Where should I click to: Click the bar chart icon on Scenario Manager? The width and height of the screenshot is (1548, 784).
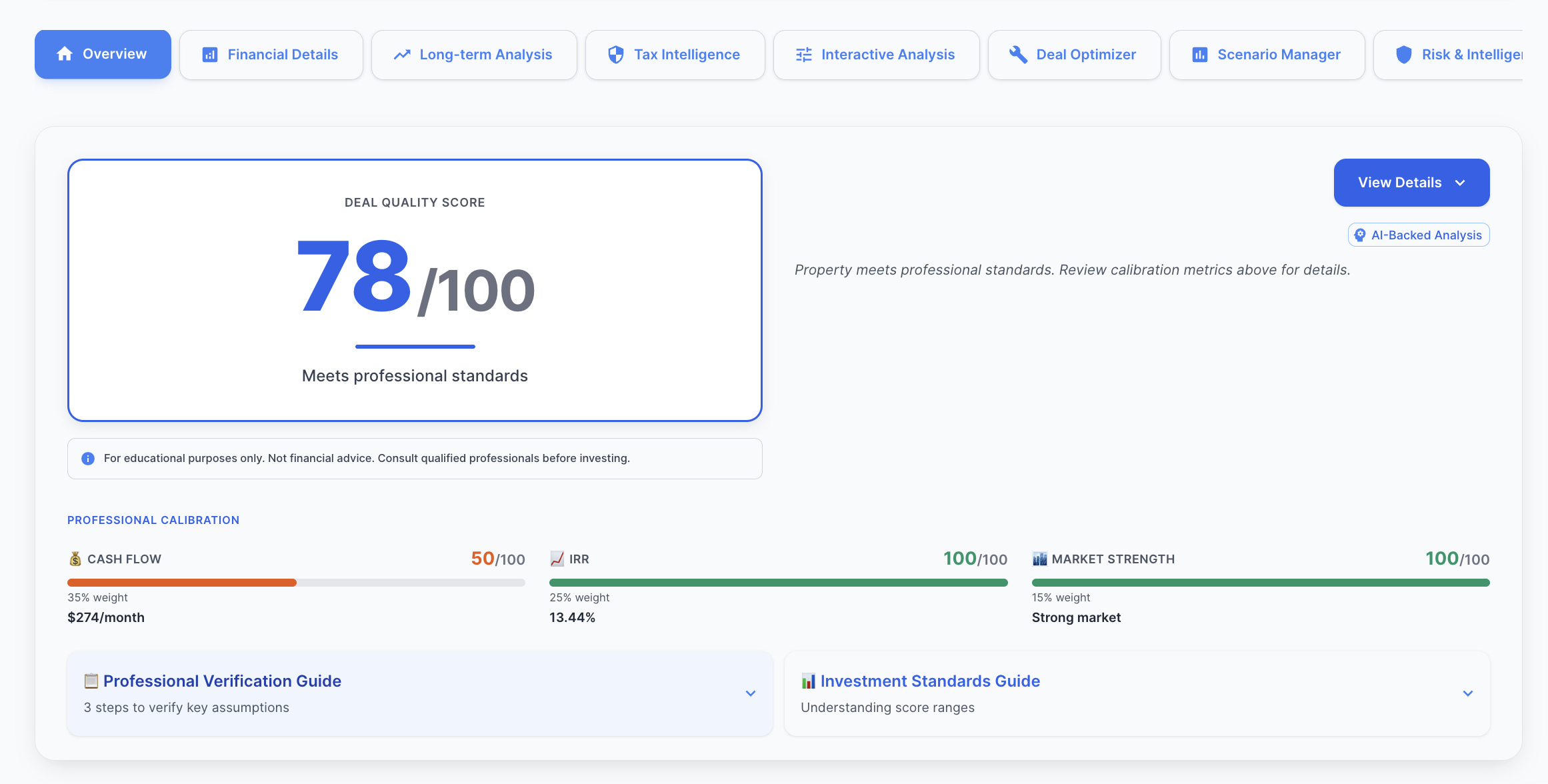click(x=1200, y=55)
